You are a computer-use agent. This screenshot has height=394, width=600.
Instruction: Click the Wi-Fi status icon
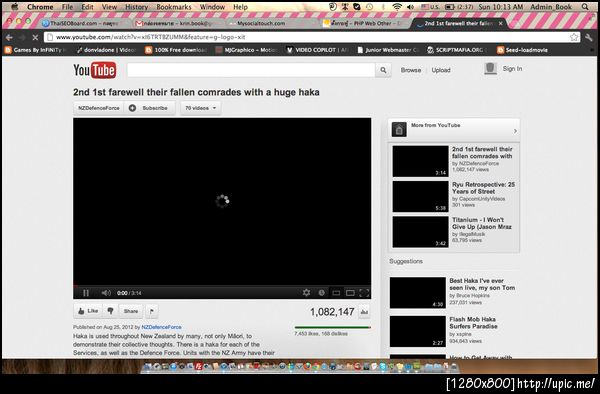(x=397, y=7)
